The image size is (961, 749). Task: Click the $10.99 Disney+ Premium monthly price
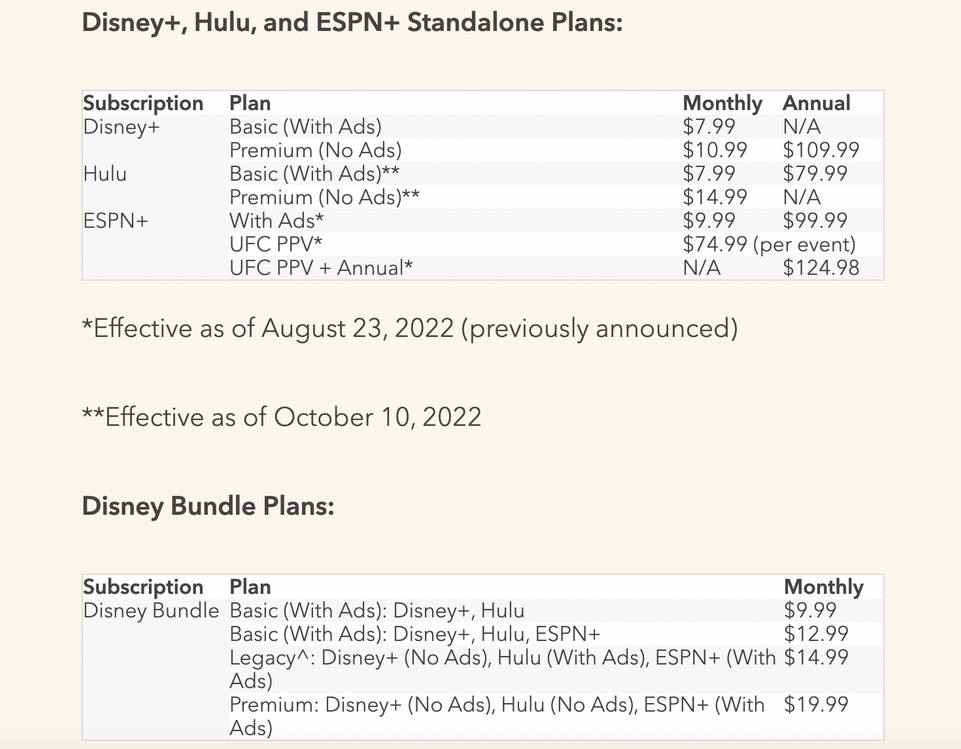pyautogui.click(x=715, y=151)
